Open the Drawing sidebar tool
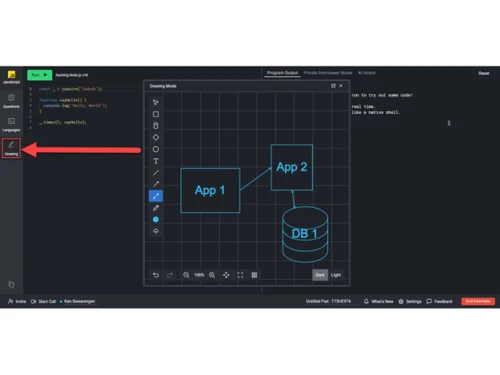Image resolution: width=500 pixels, height=375 pixels. tap(11, 148)
